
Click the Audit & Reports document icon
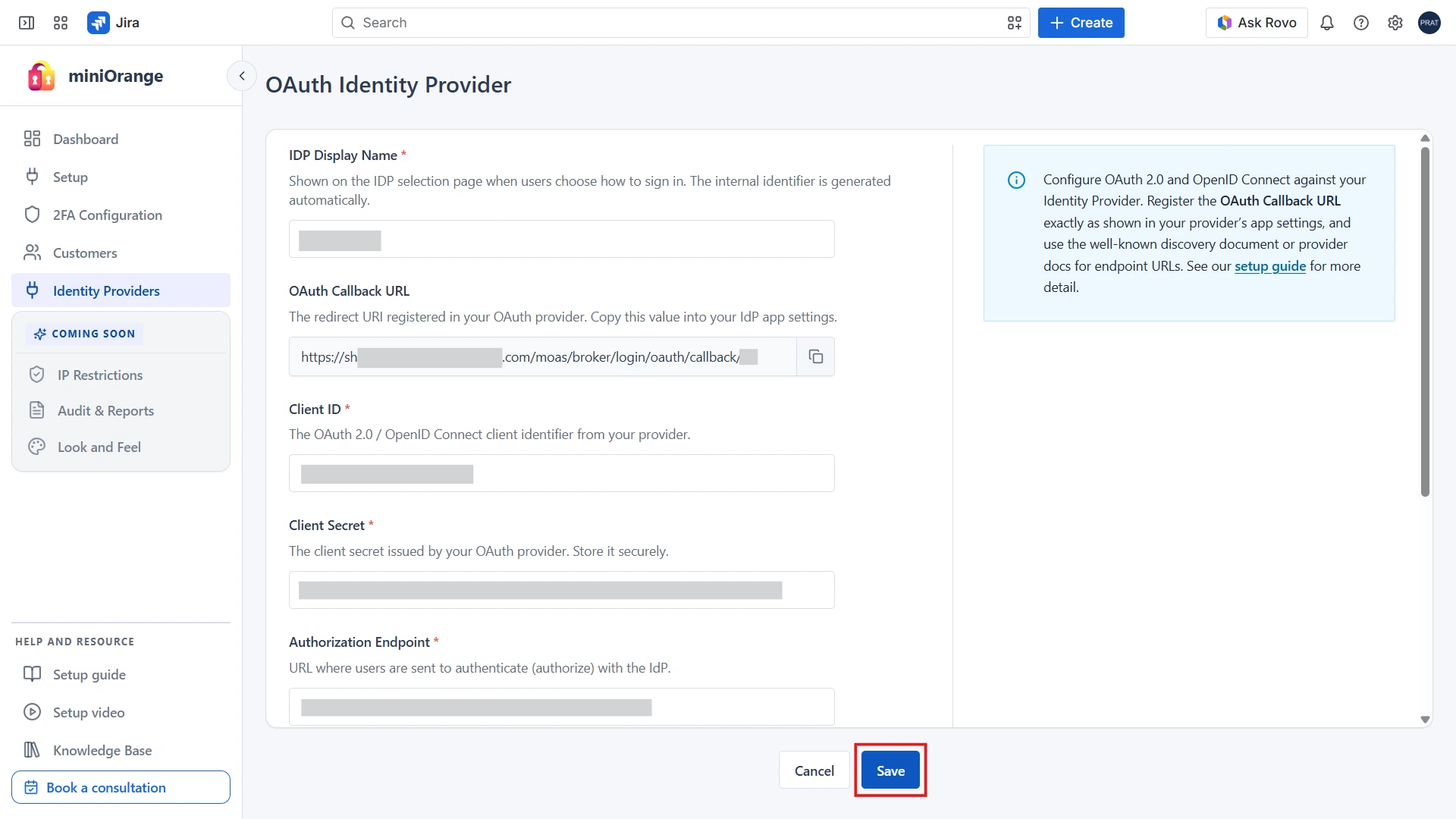pyautogui.click(x=36, y=410)
